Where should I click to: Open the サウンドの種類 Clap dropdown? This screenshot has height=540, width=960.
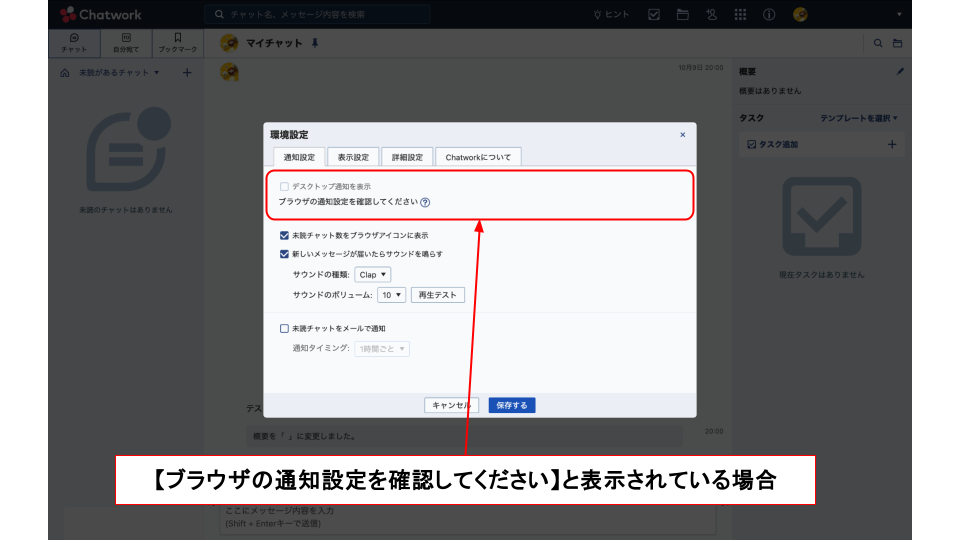click(x=373, y=274)
